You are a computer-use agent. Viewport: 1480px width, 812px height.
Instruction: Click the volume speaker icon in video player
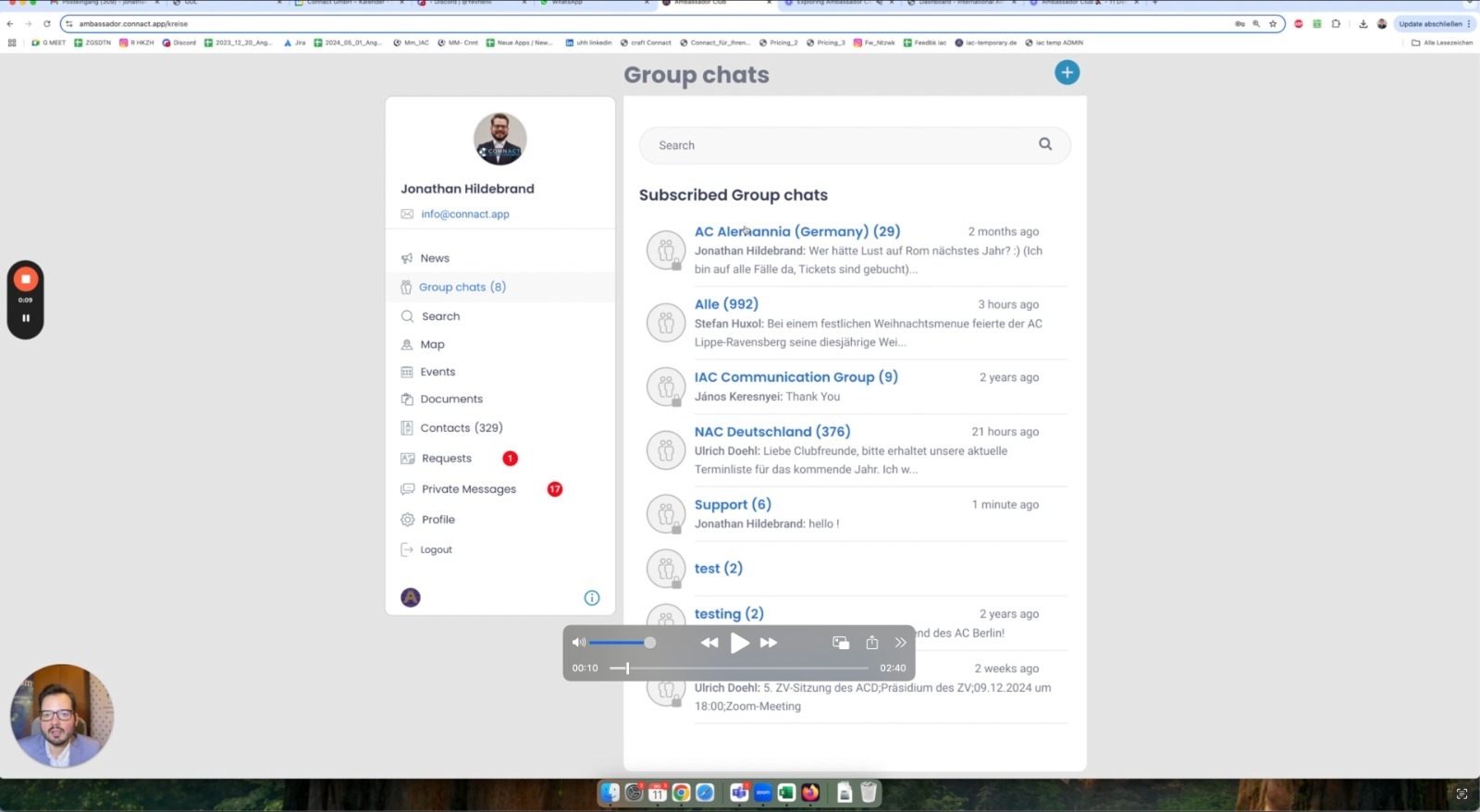[x=579, y=642]
